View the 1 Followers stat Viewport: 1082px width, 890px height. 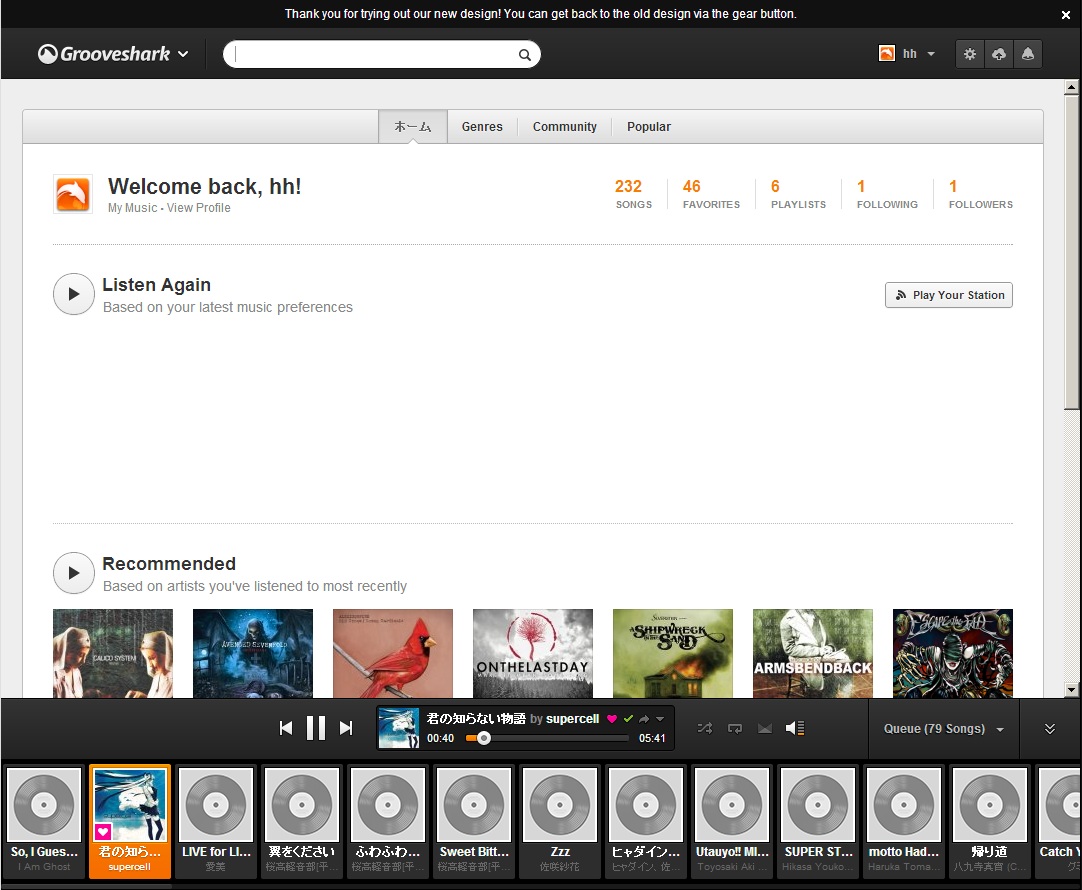pos(980,194)
